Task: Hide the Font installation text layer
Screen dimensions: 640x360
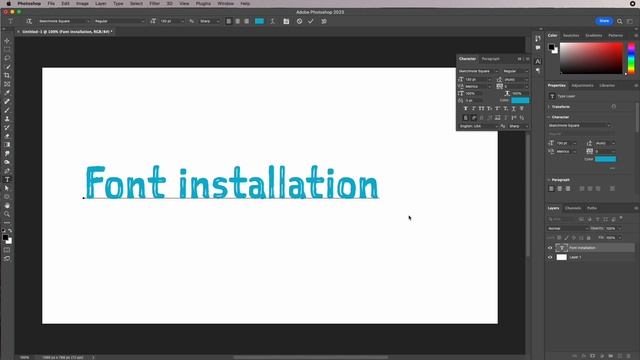Action: (x=550, y=248)
